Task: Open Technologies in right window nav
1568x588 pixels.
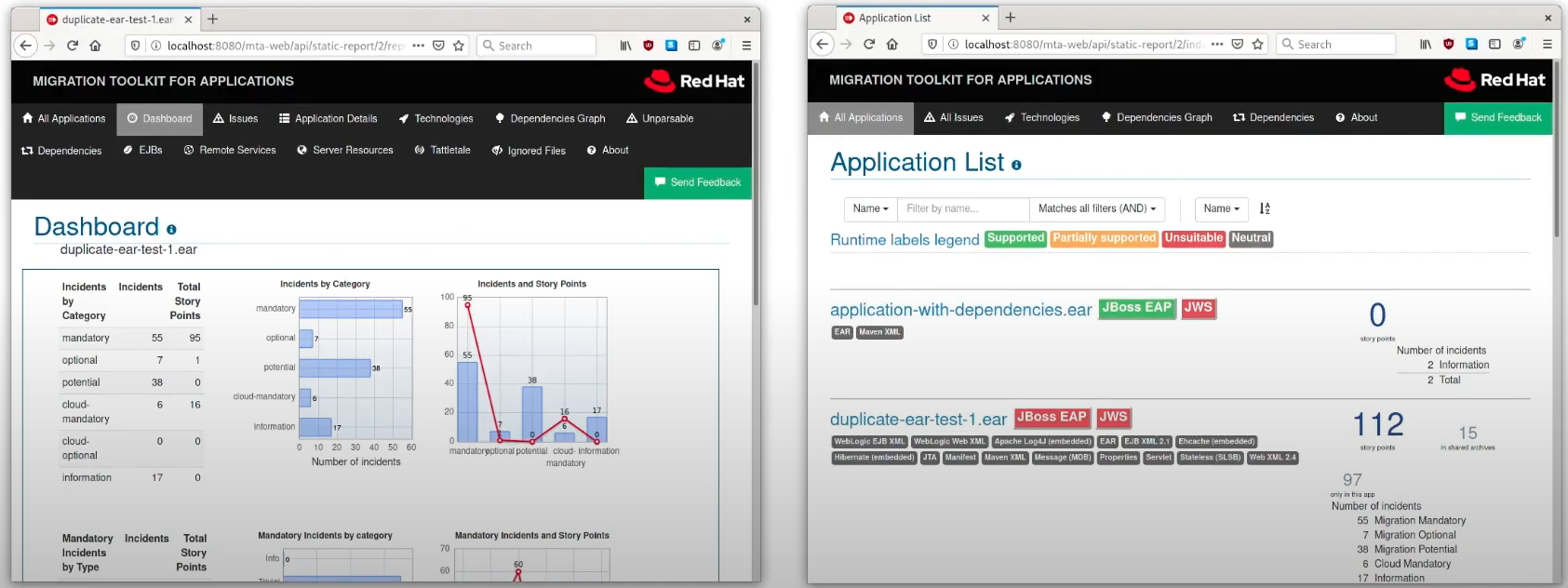Action: pos(1042,118)
